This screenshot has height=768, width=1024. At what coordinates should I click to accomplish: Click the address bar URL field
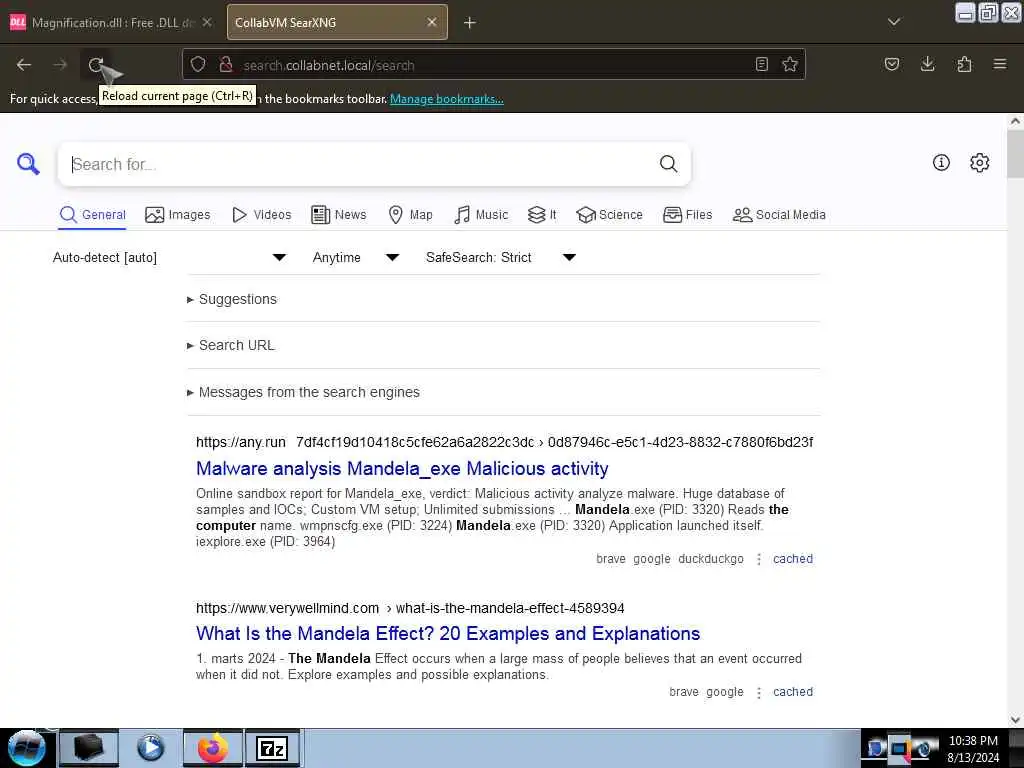click(493, 65)
